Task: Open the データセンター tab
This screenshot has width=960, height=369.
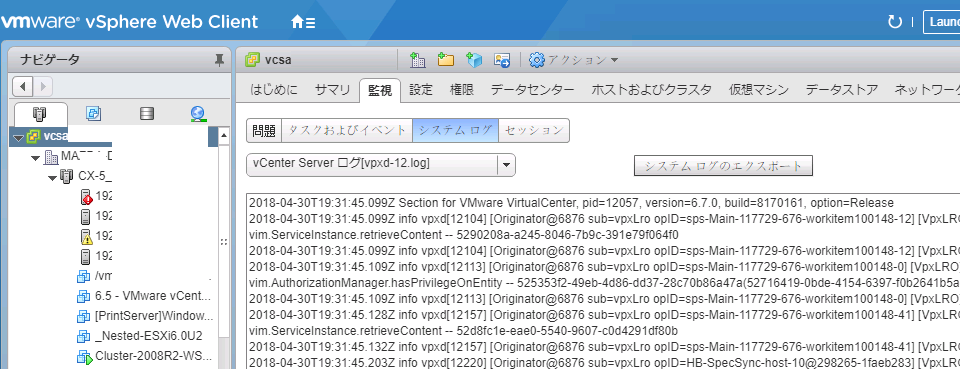Action: [533, 90]
